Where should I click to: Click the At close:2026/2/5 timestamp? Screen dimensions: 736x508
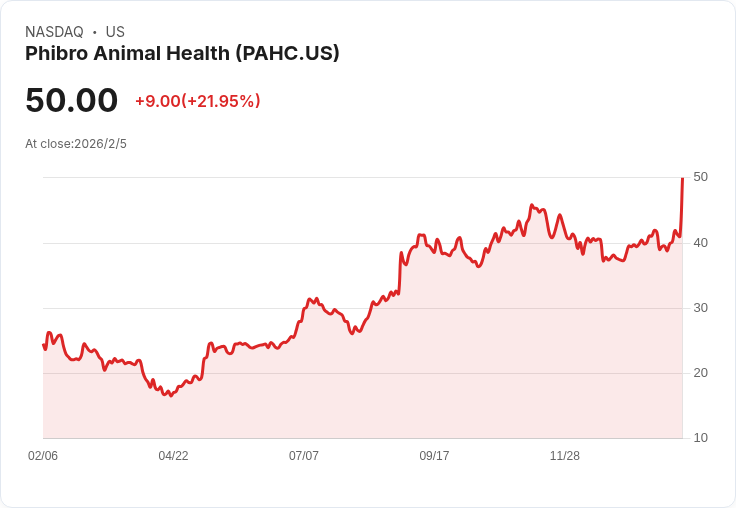[76, 144]
